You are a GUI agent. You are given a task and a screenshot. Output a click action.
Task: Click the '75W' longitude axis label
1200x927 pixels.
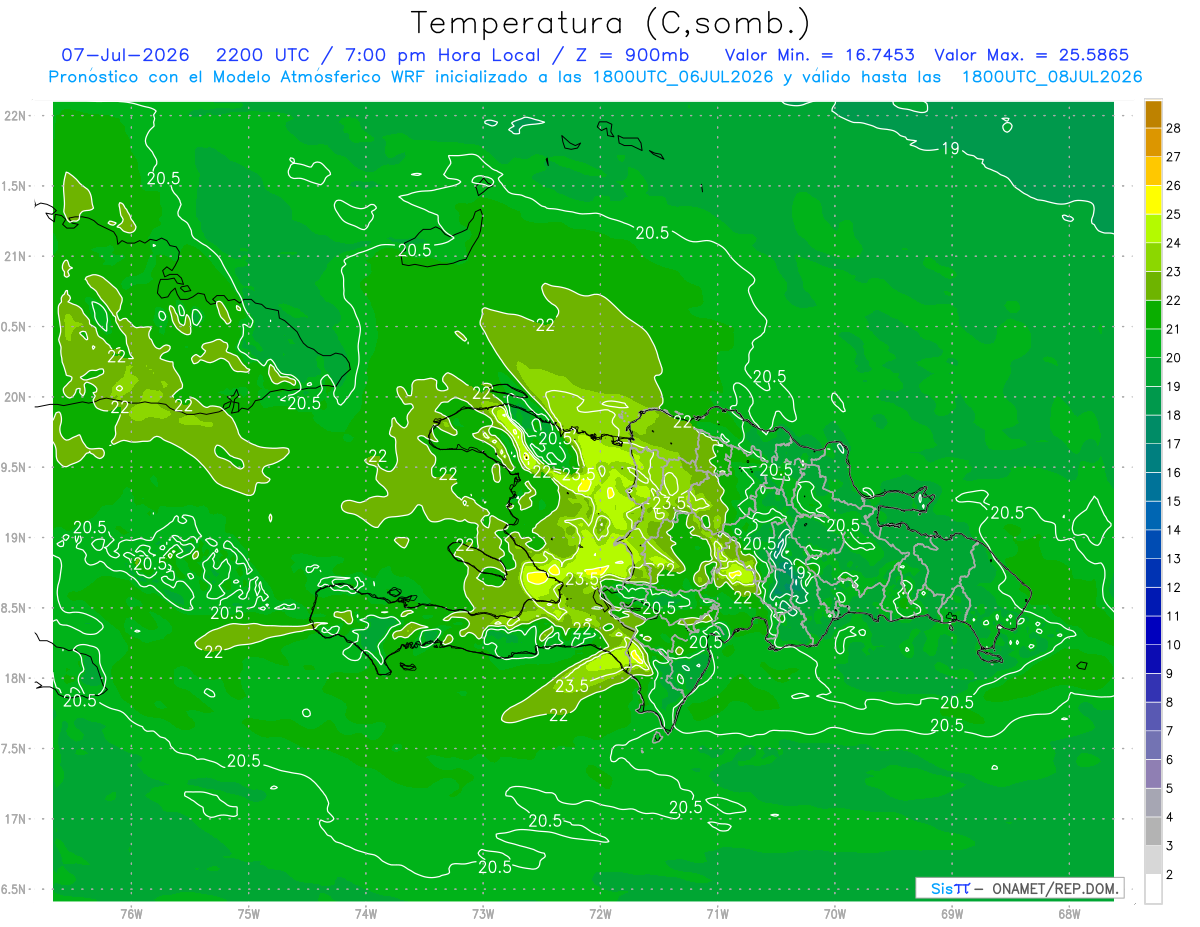pyautogui.click(x=249, y=914)
